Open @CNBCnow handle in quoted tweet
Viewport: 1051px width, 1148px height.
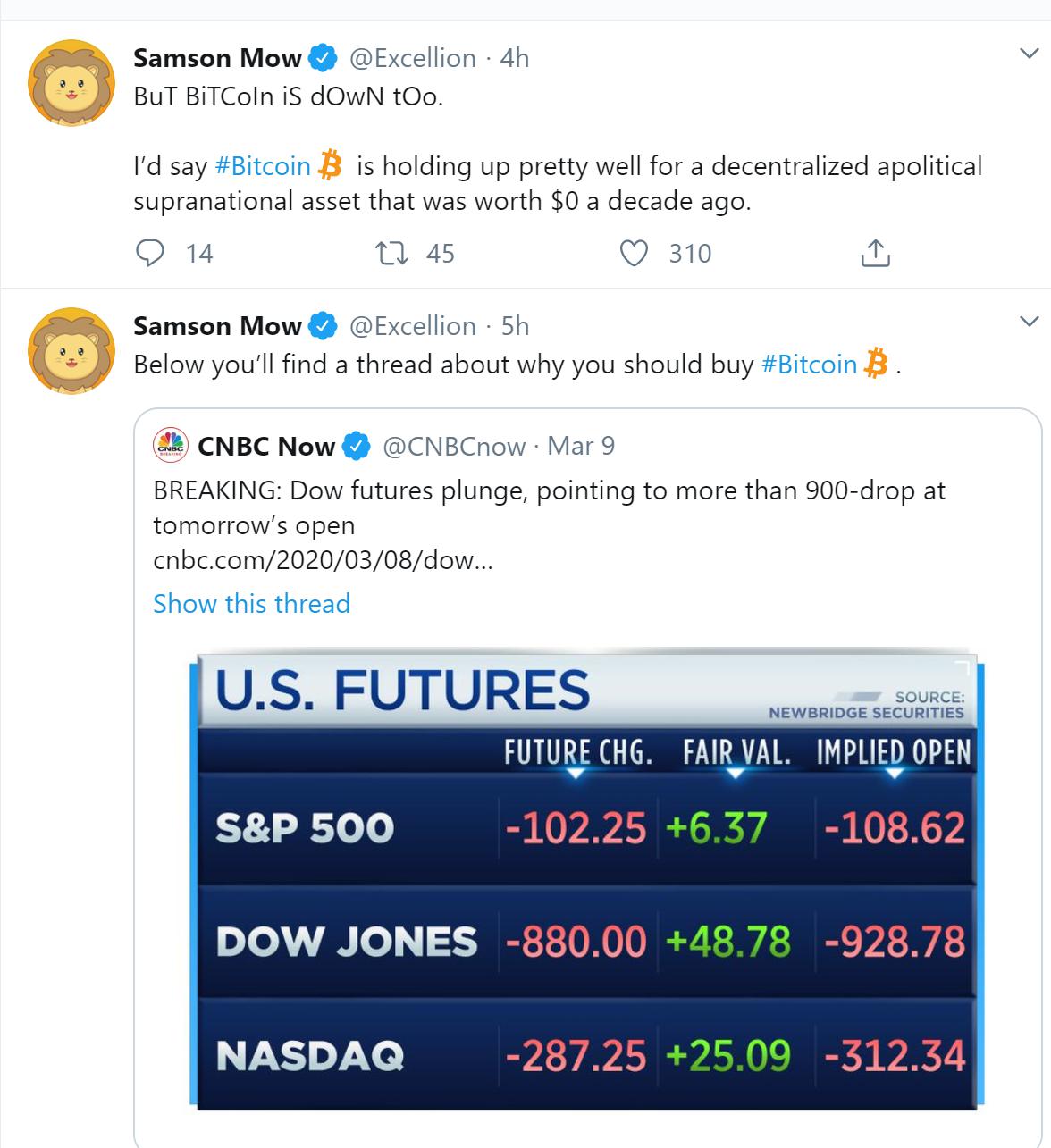(454, 446)
